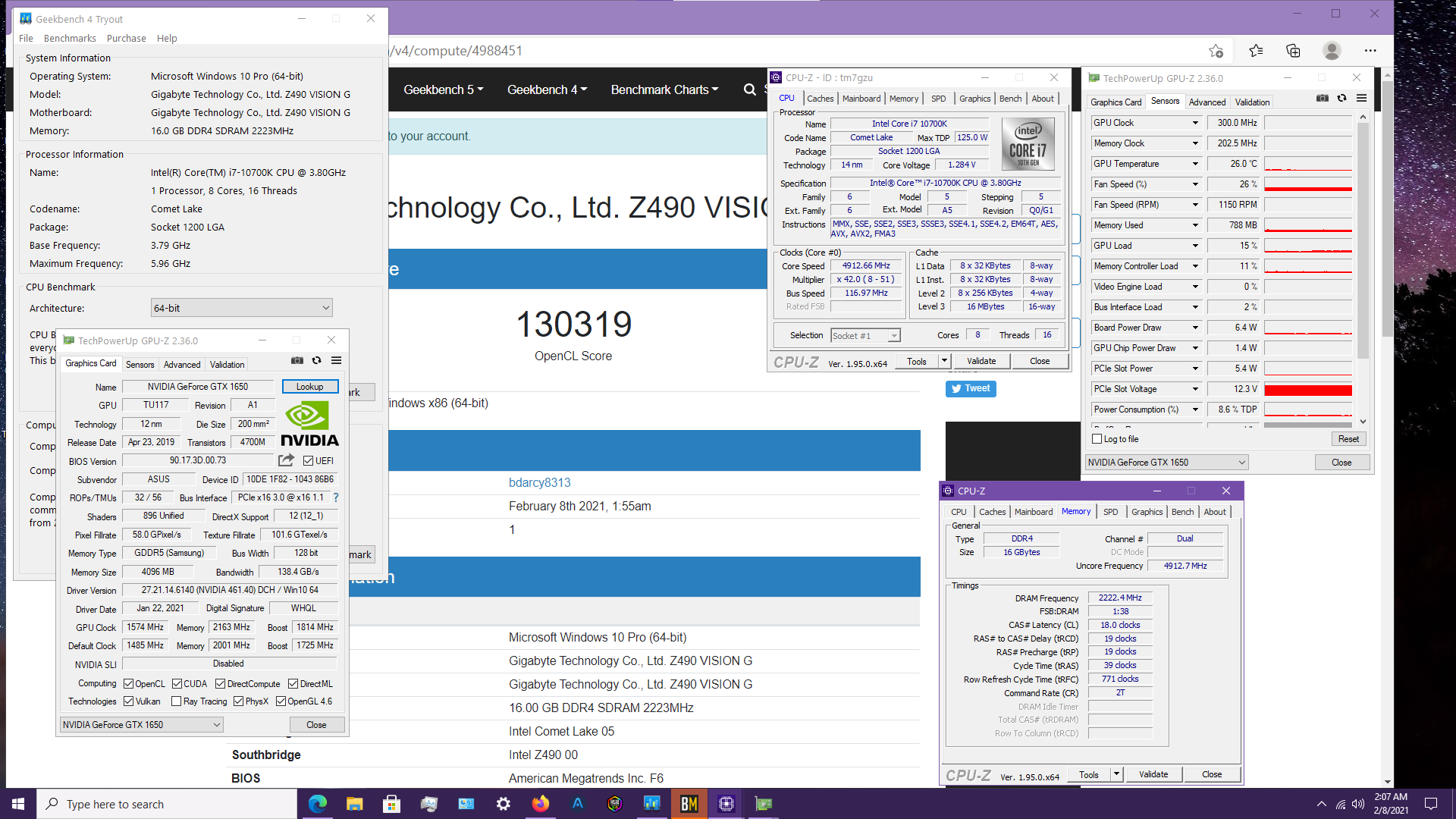This screenshot has width=1456, height=819.
Task: Open Microsoft Edge from taskbar
Action: click(318, 804)
